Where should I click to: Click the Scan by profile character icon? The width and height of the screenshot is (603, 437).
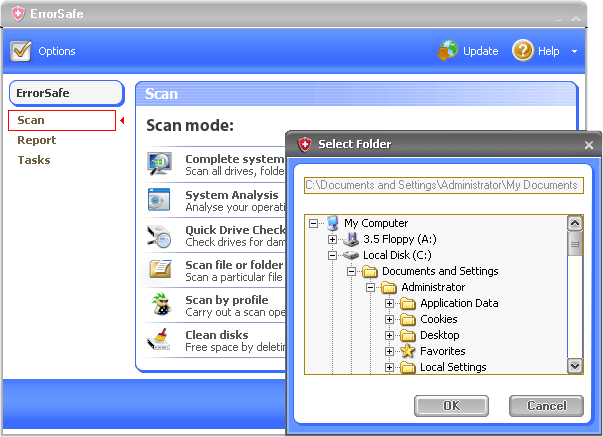click(161, 304)
